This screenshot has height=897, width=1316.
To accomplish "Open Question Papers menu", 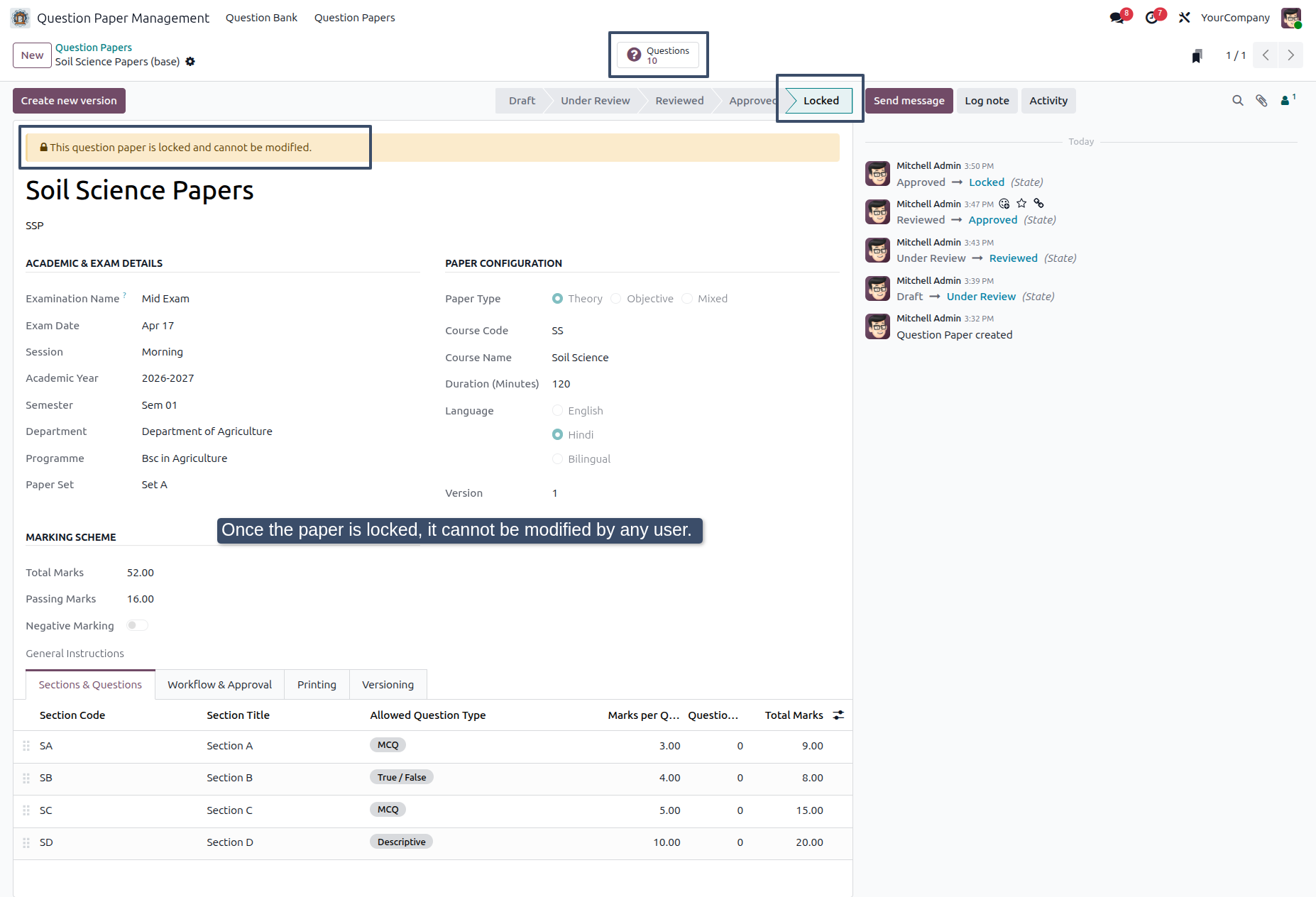I will [x=354, y=18].
